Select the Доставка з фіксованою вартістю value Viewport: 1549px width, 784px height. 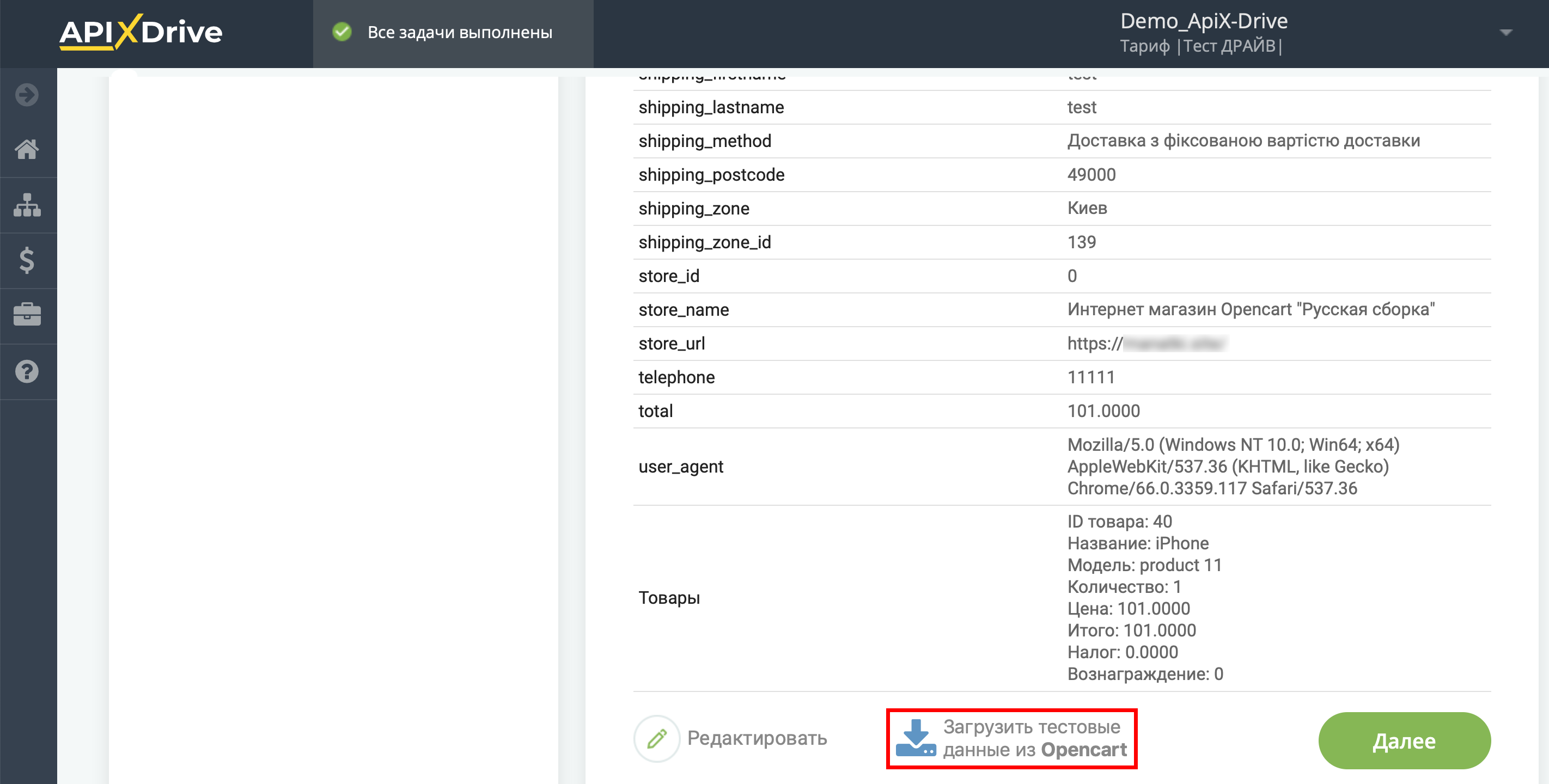(x=1243, y=142)
